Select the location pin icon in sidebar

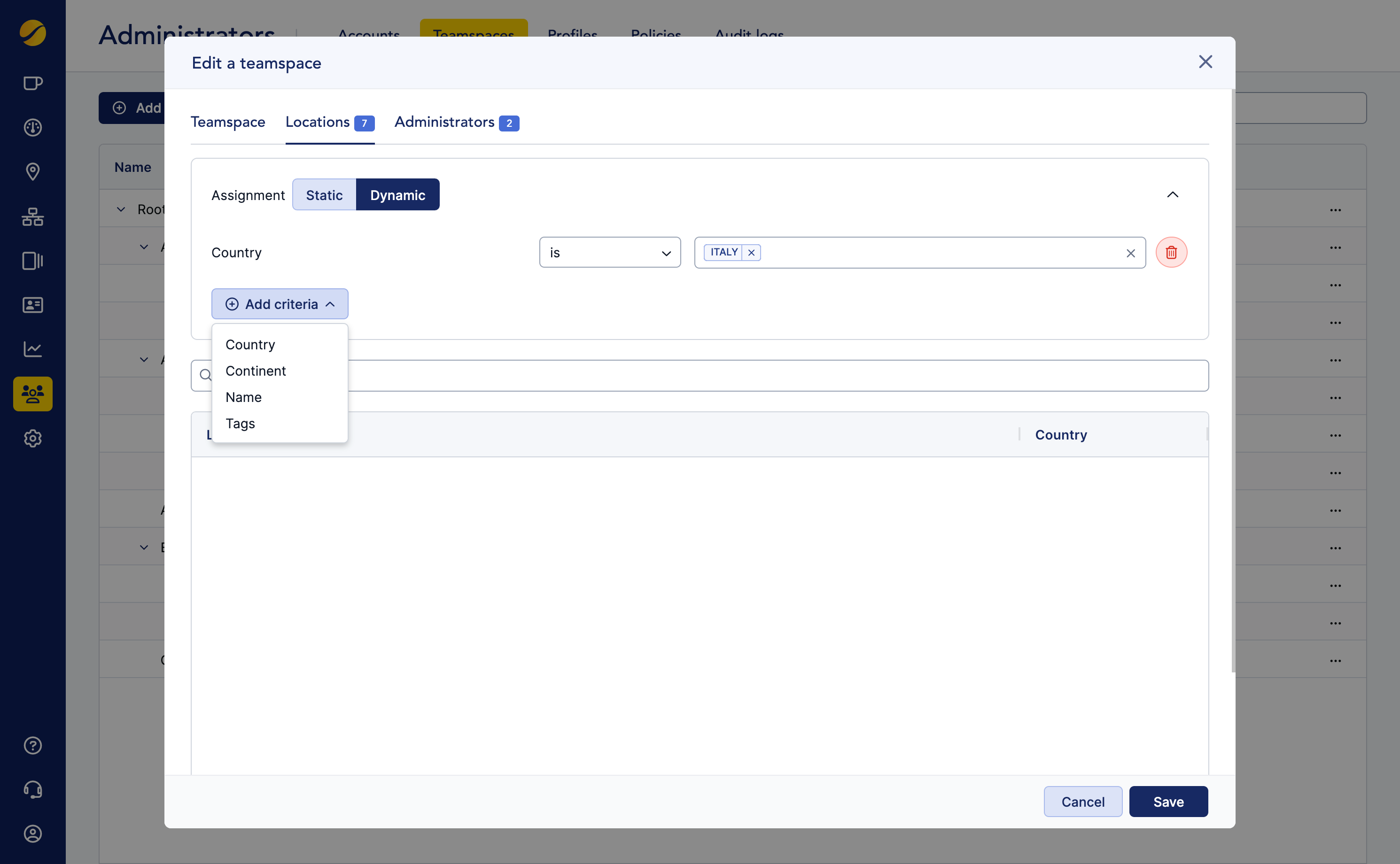[x=32, y=171]
